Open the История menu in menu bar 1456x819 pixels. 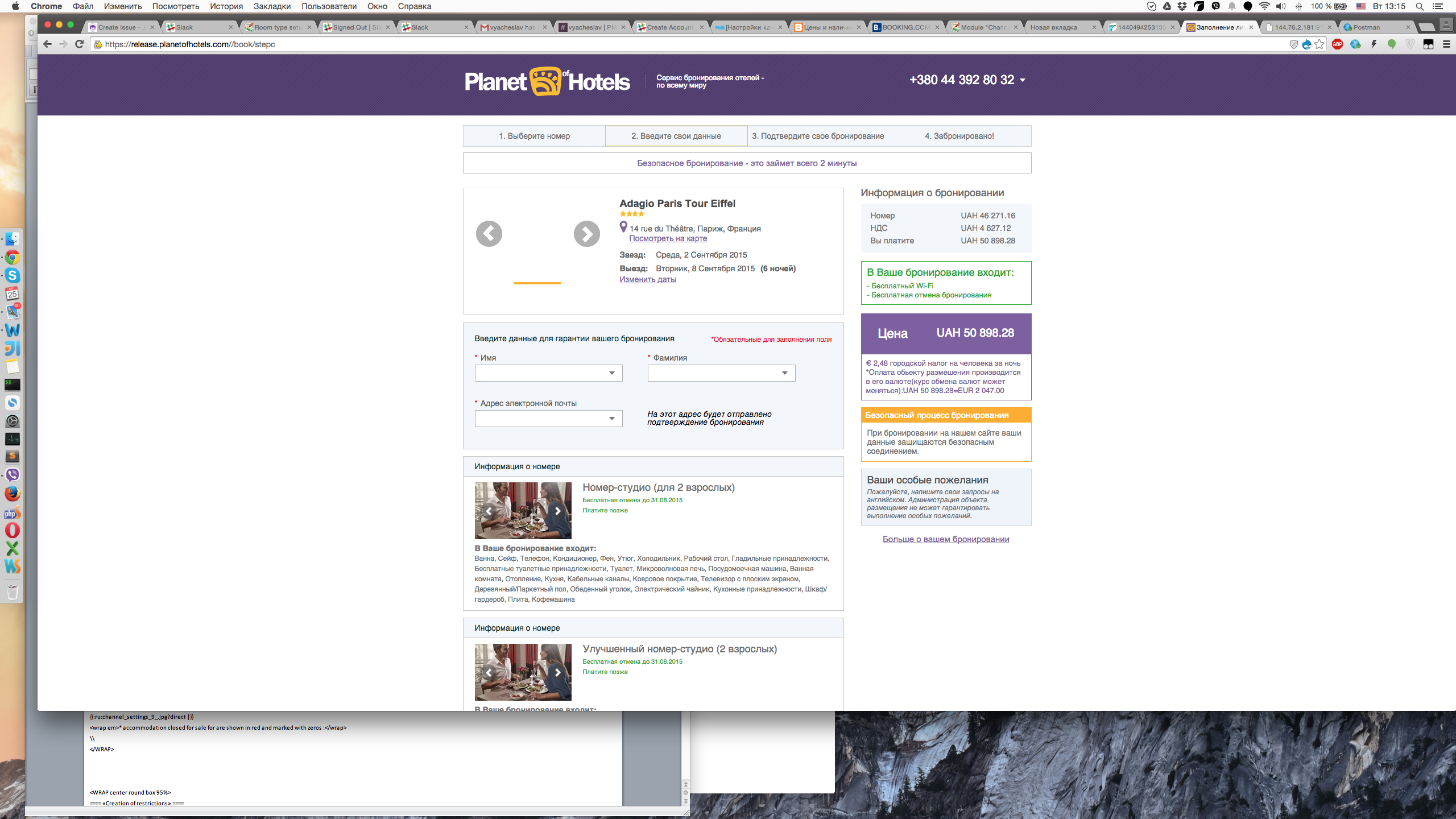[226, 6]
